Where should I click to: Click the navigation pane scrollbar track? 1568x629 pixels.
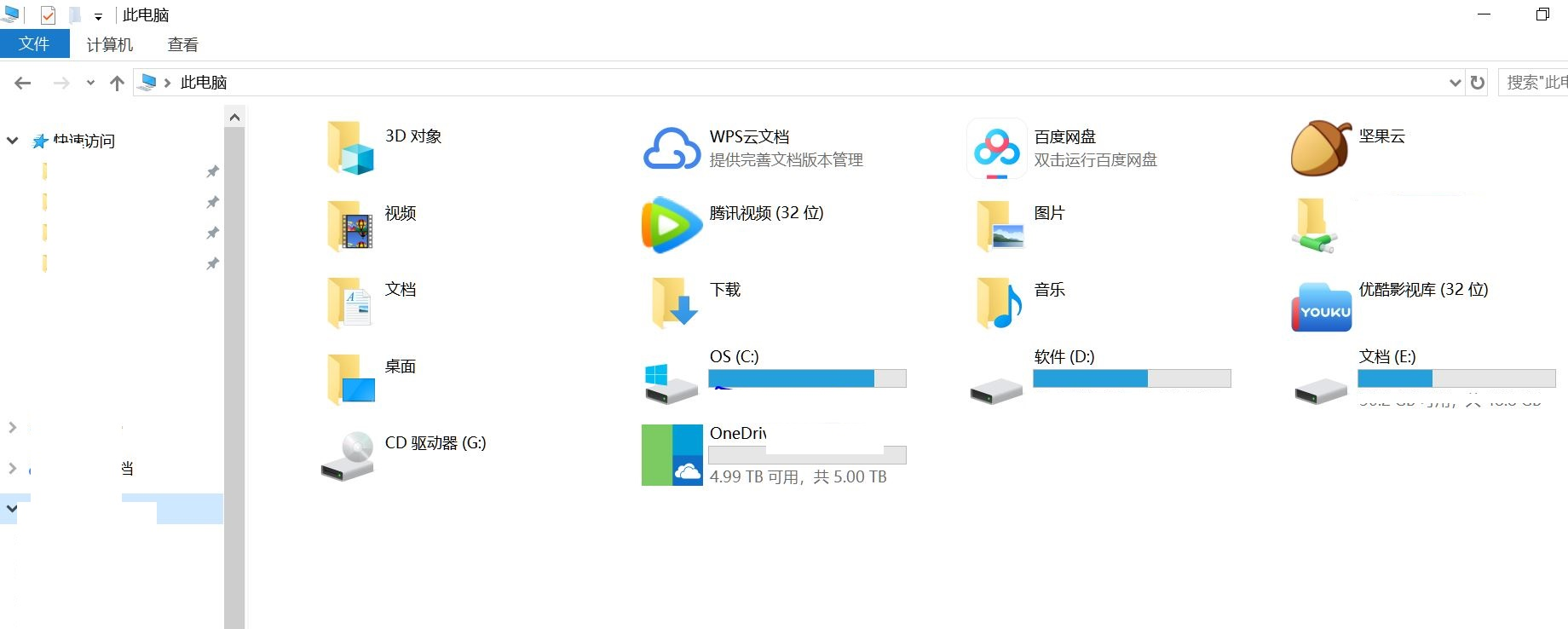click(234, 378)
